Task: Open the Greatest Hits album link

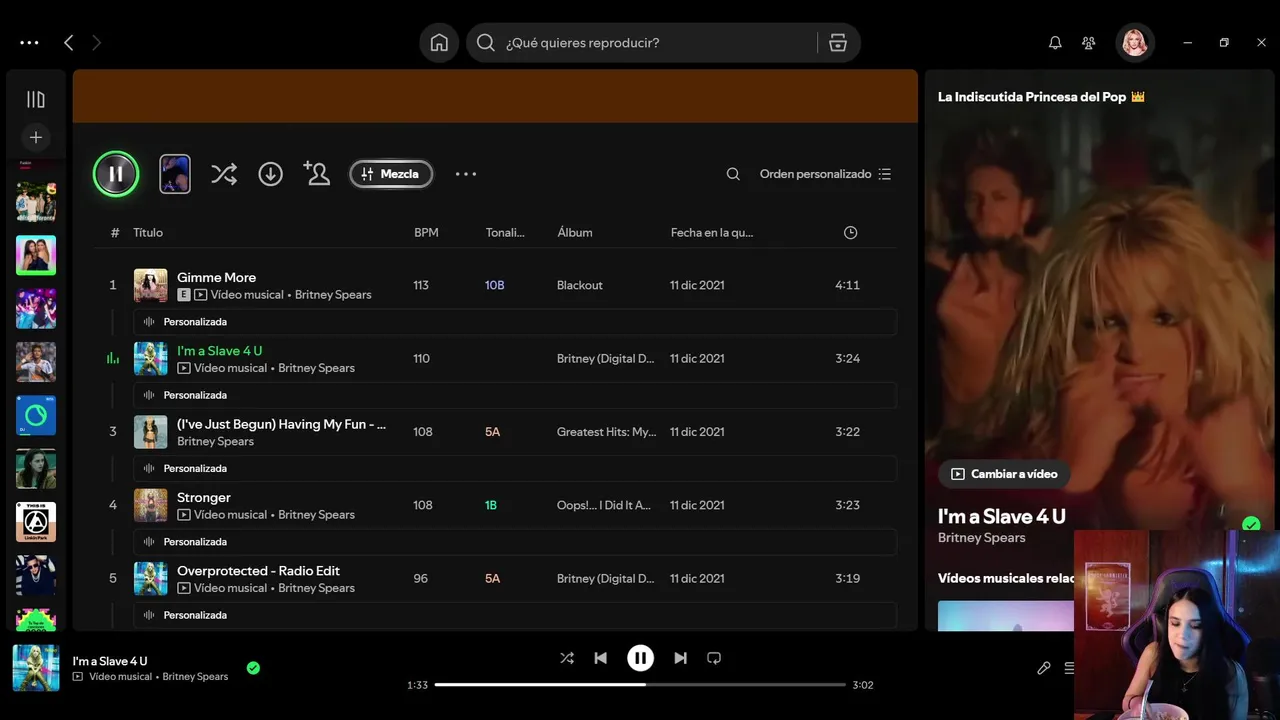Action: 607,432
